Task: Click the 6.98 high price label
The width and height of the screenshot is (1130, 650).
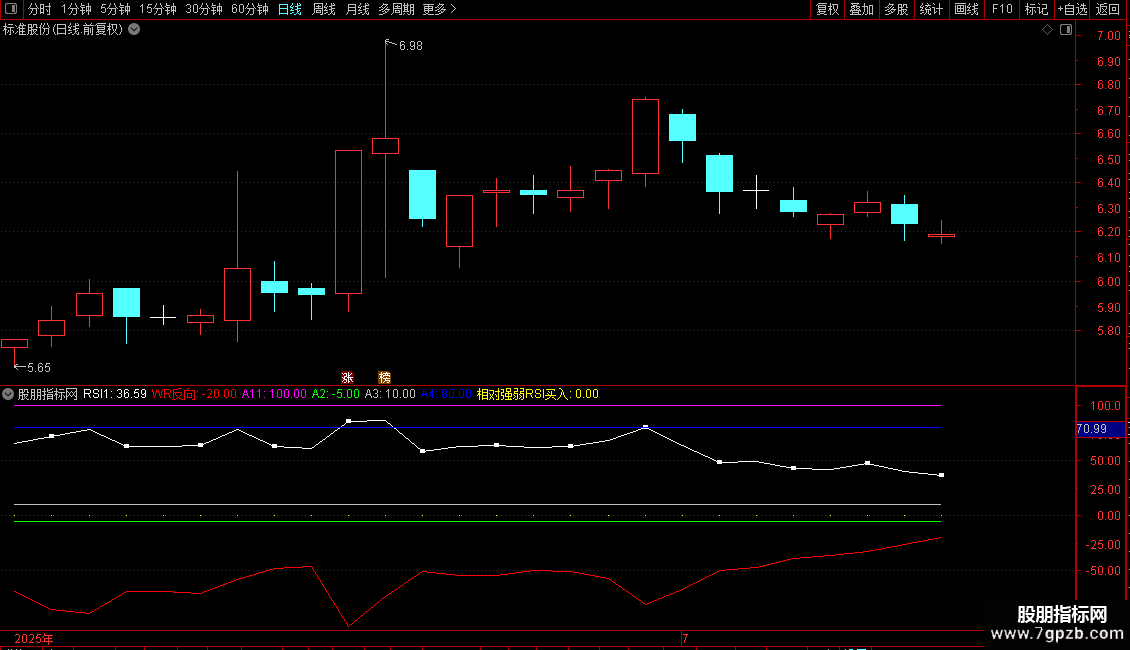Action: point(411,45)
